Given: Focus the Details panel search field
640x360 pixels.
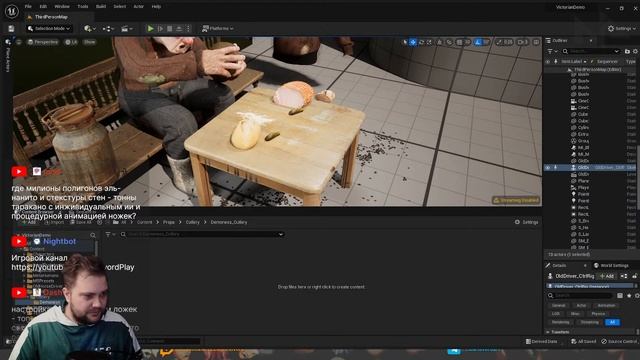Looking at the screenshot, I should tap(580, 296).
